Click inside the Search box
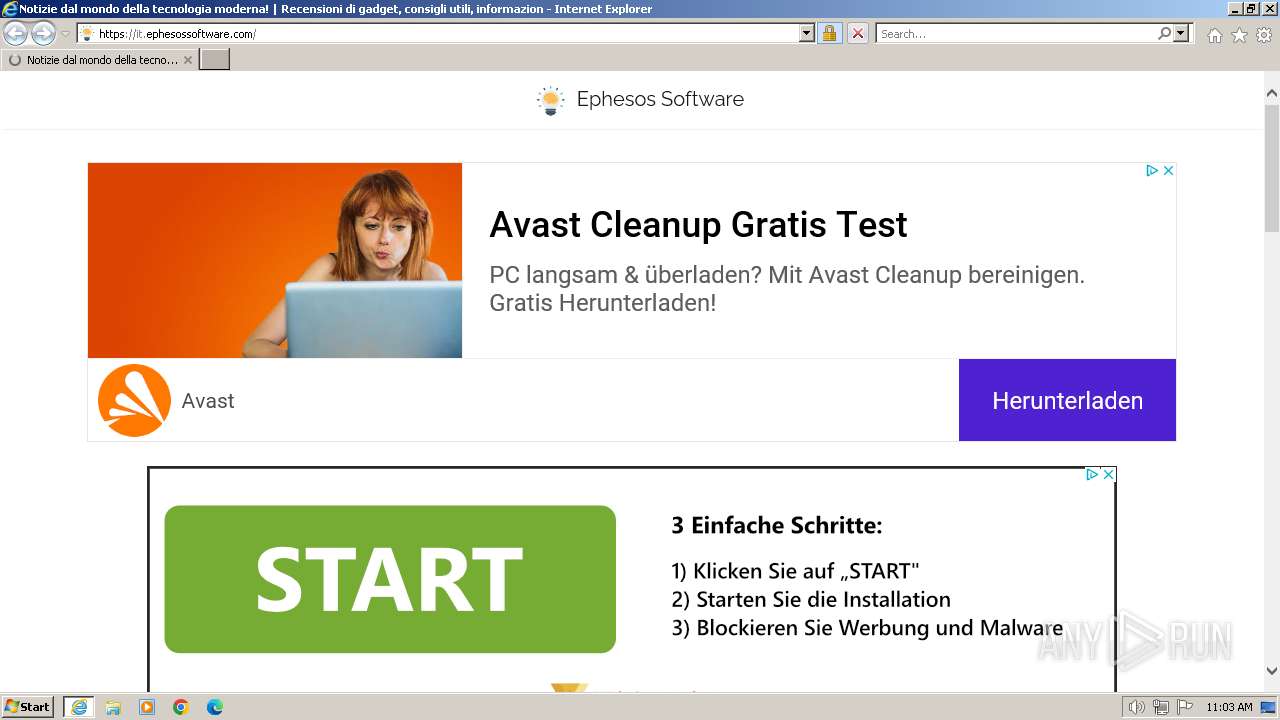The image size is (1280, 720). tap(1016, 33)
